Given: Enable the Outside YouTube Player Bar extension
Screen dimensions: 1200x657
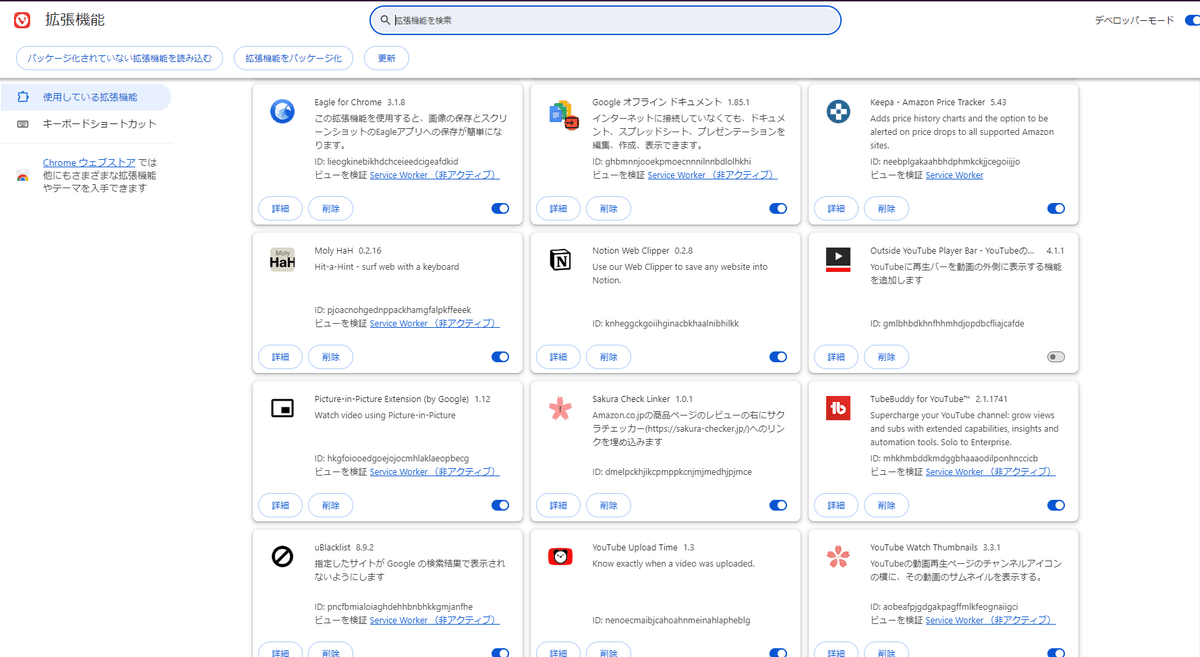Looking at the screenshot, I should point(1057,356).
